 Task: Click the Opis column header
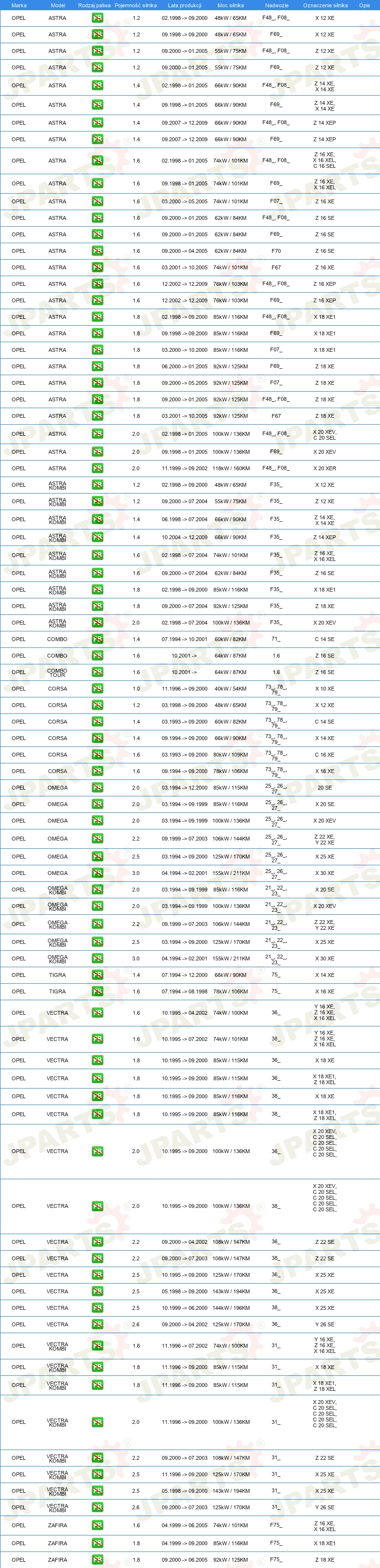(x=364, y=5)
